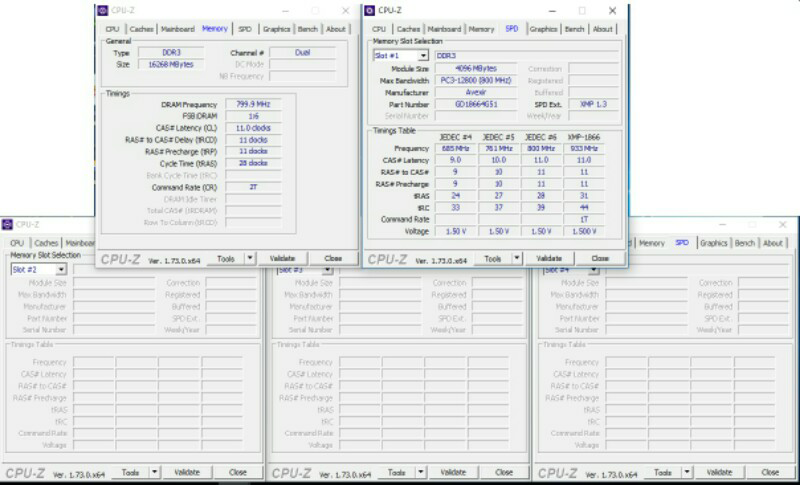Click the JEDEC #4 frequency value 685 MHz

[x=456, y=148]
